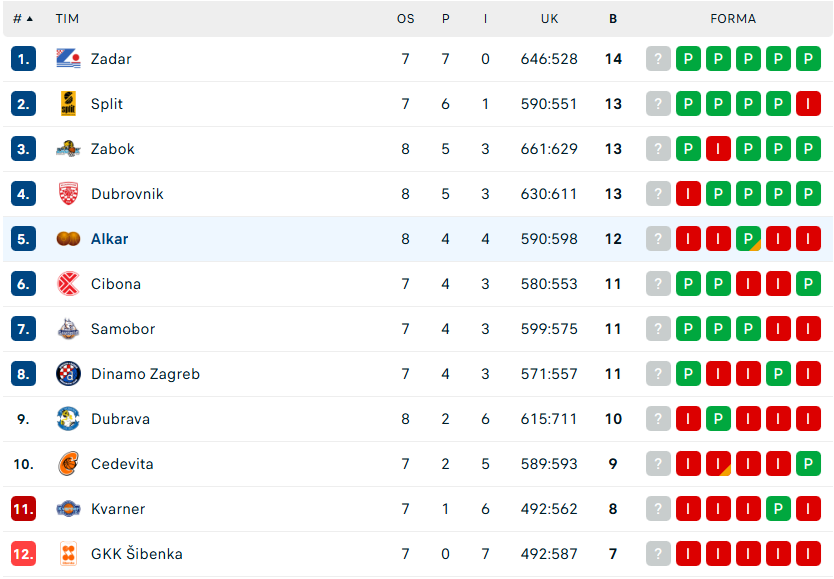This screenshot has height=579, width=834.
Task: Click Split's red loss form badge
Action: click(x=808, y=104)
